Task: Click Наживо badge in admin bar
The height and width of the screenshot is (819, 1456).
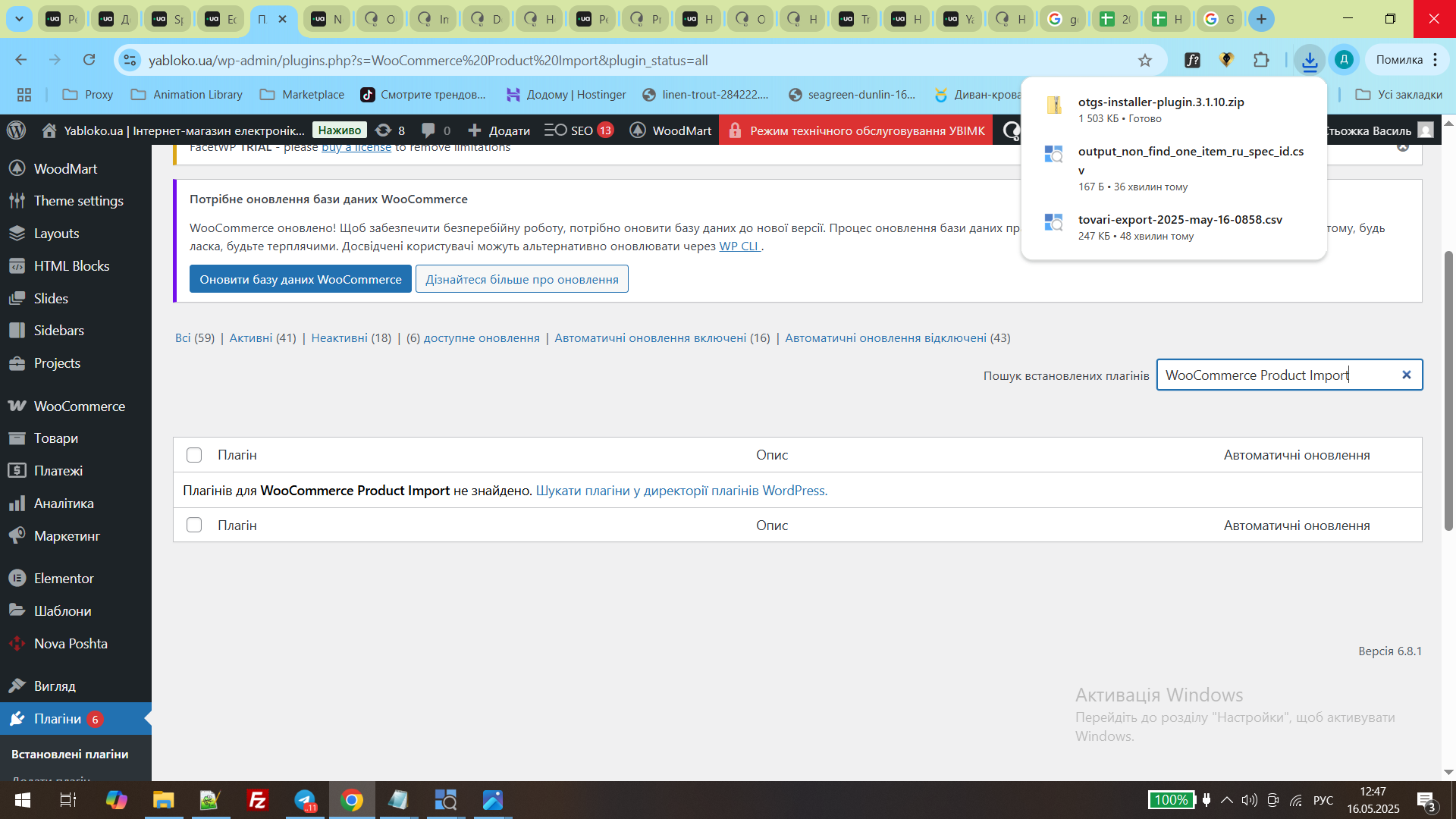Action: (339, 130)
